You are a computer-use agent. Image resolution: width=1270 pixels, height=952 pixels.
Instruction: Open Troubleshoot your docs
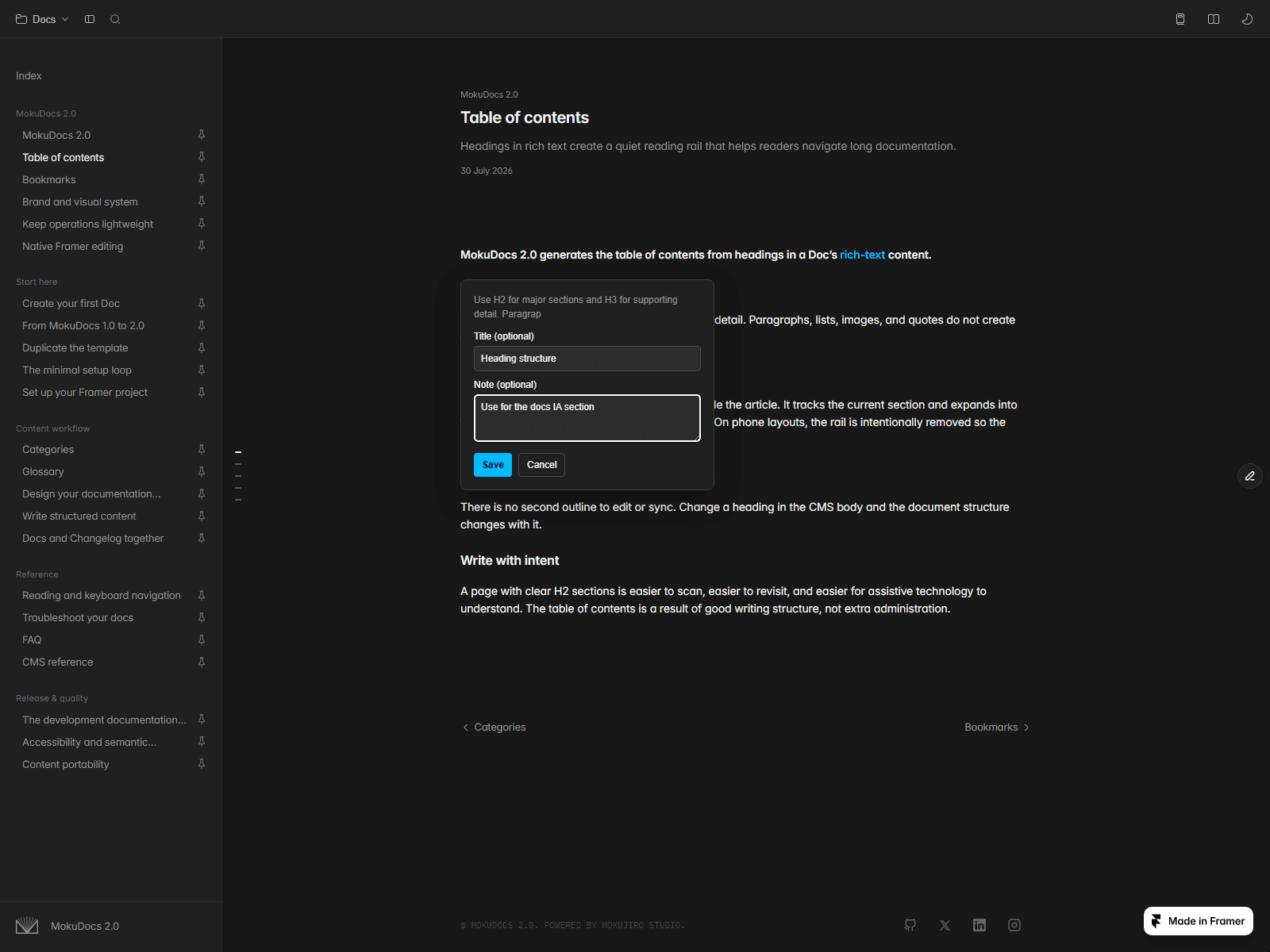pyautogui.click(x=78, y=617)
